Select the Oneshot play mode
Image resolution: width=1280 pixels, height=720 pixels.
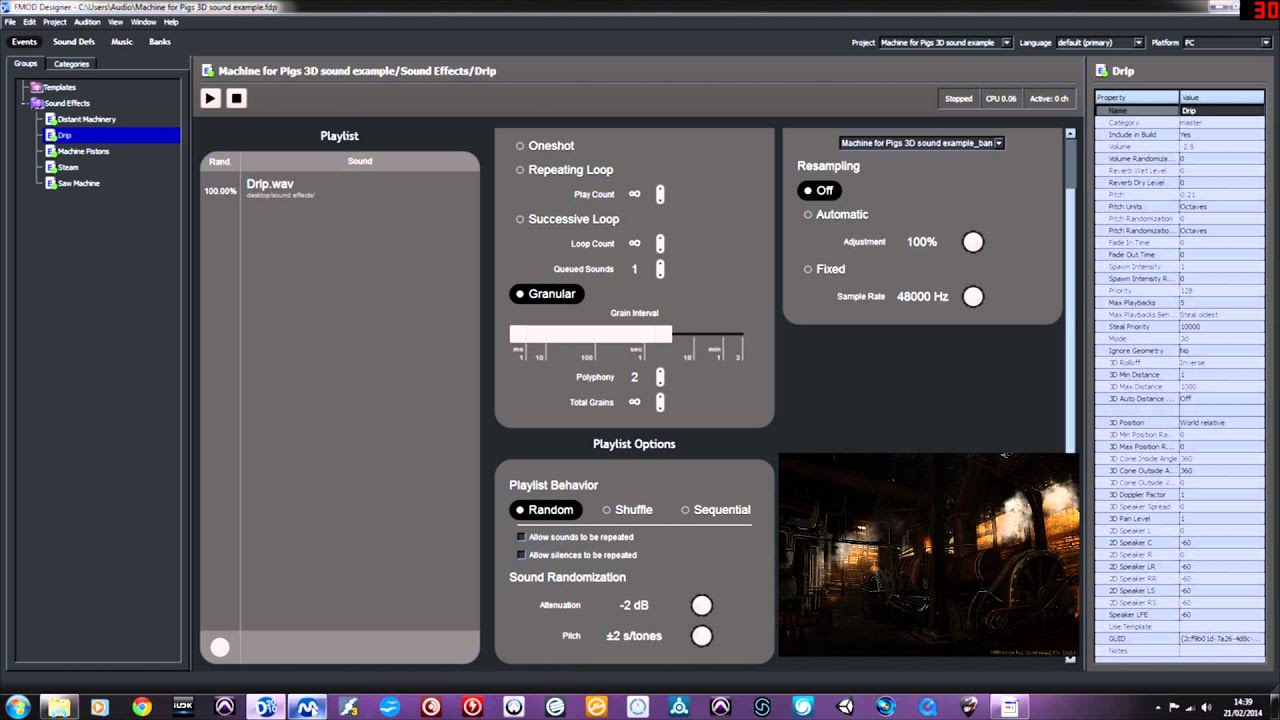[x=545, y=146]
